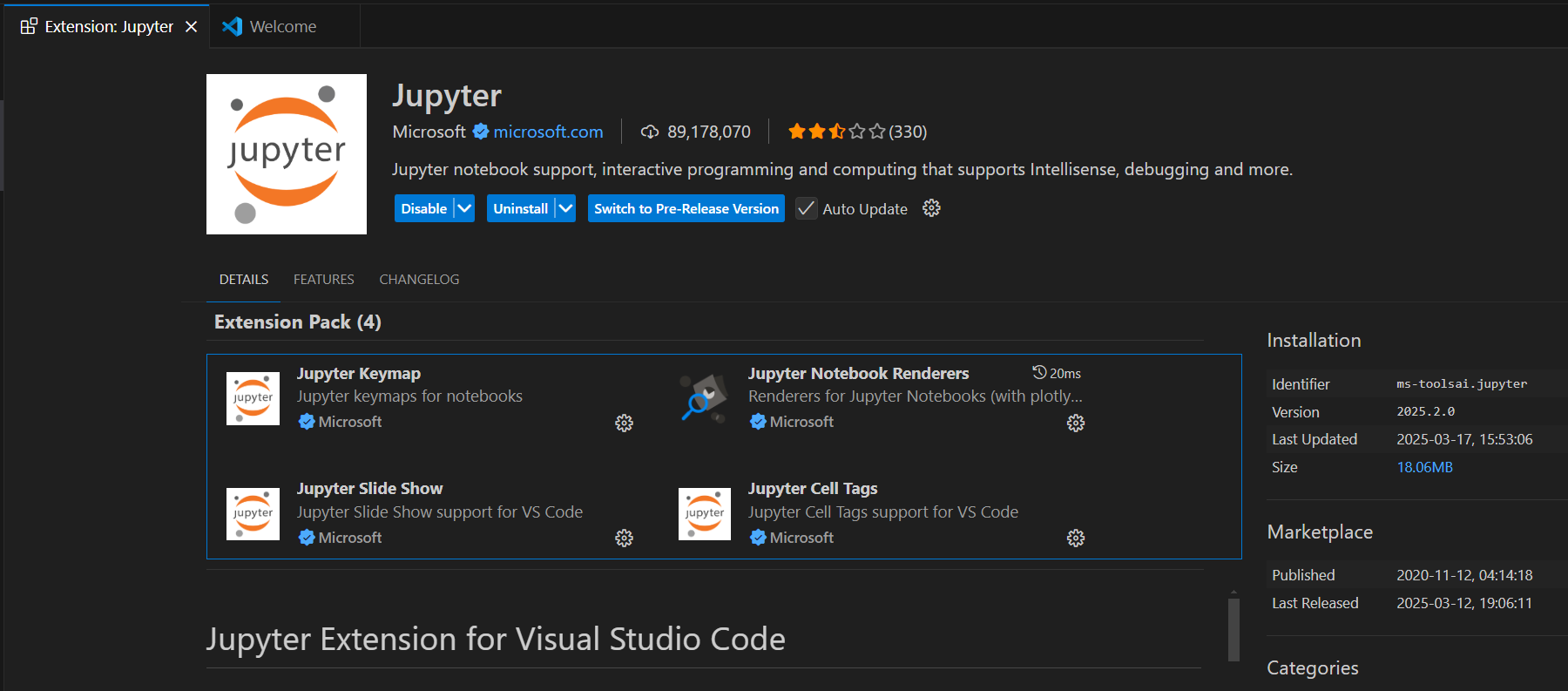The image size is (1568, 691).
Task: Click the 18.06MB size link
Action: tap(1424, 467)
